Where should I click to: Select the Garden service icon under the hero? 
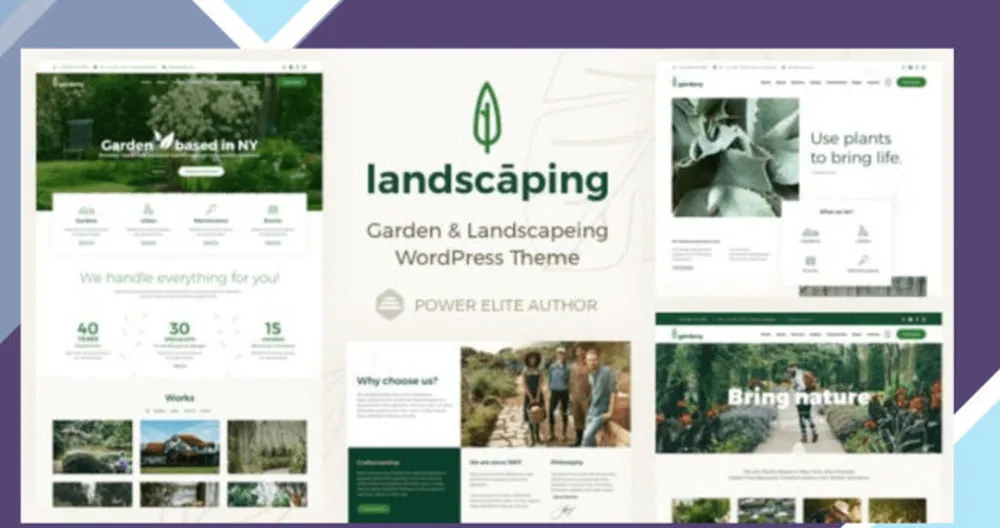click(x=87, y=210)
